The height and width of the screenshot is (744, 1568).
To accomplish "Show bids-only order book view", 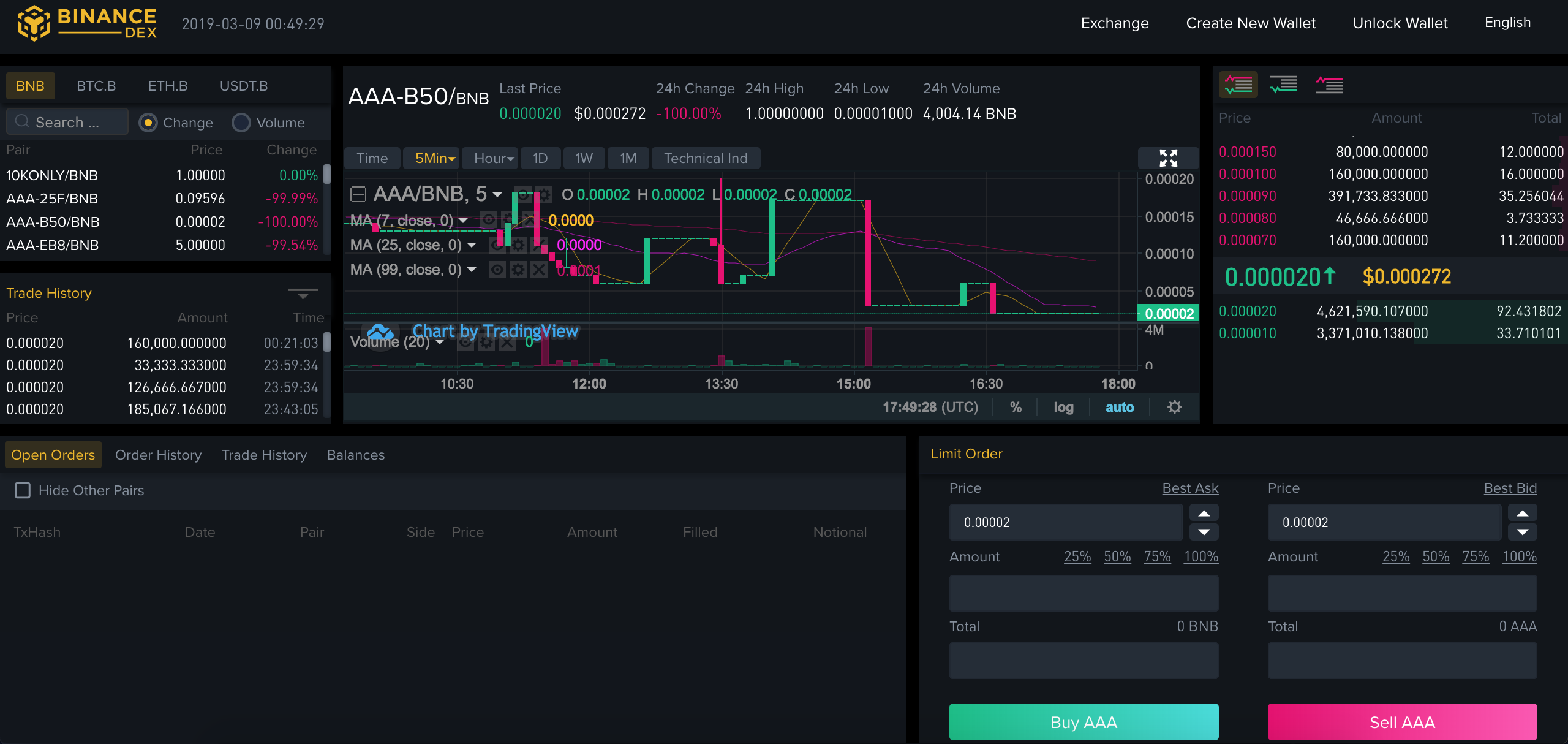I will pyautogui.click(x=1283, y=85).
